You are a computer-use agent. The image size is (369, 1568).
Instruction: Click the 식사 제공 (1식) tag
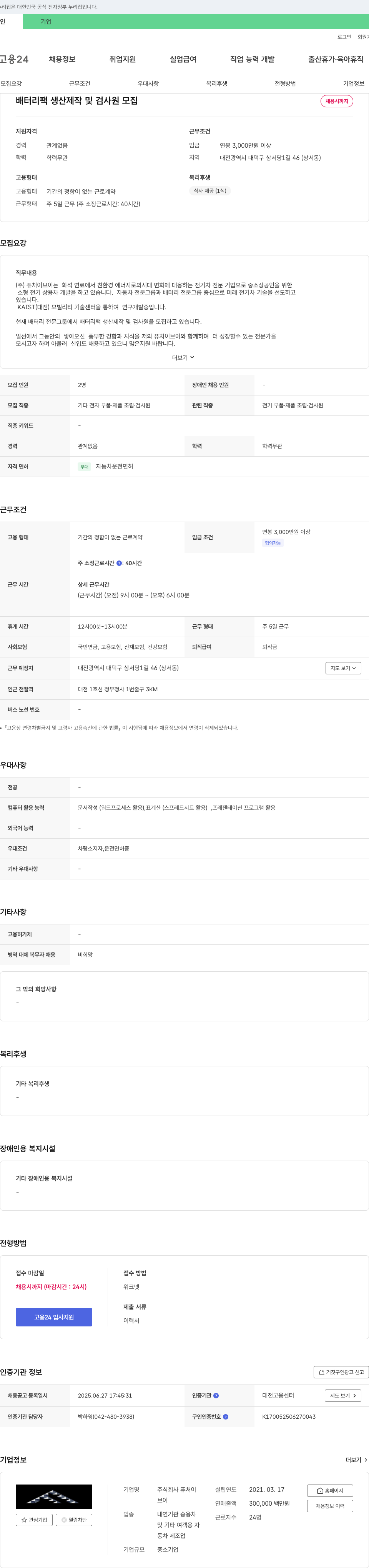coord(210,190)
